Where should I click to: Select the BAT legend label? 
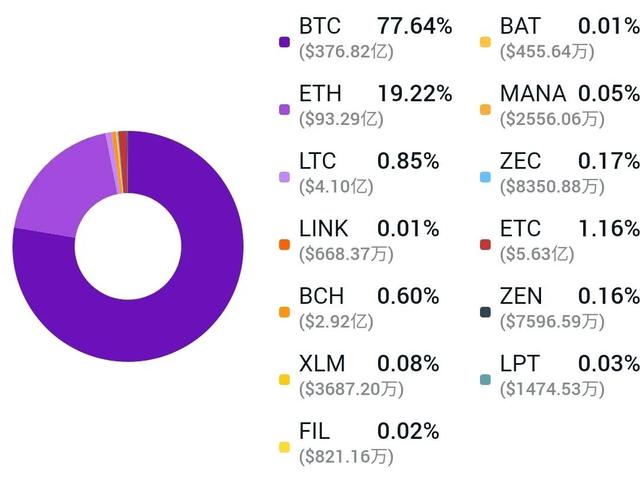click(520, 26)
